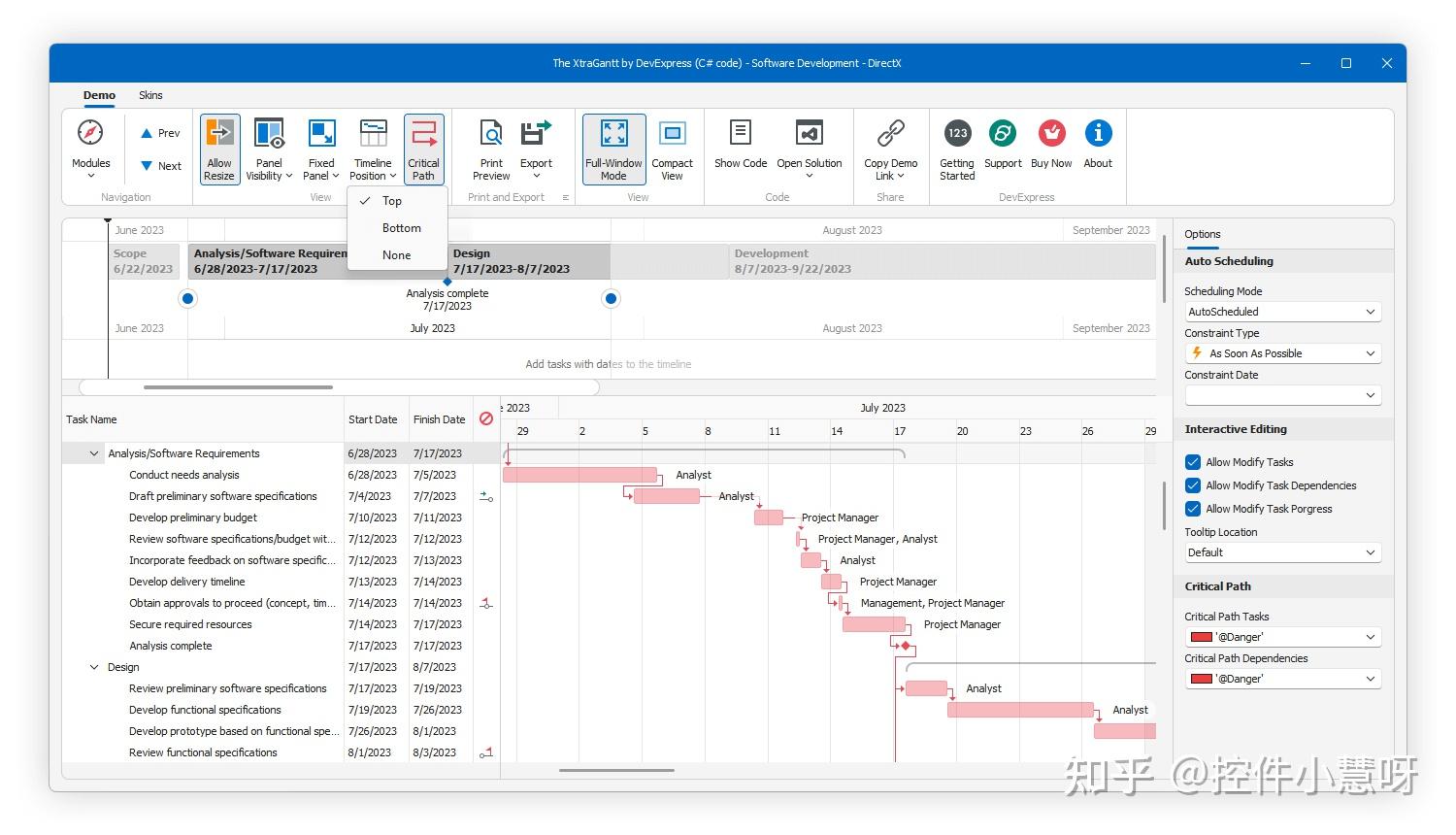This screenshot has height=835, width=1456.
Task: Open the Critical Path Tasks color picker
Action: pos(1371,636)
